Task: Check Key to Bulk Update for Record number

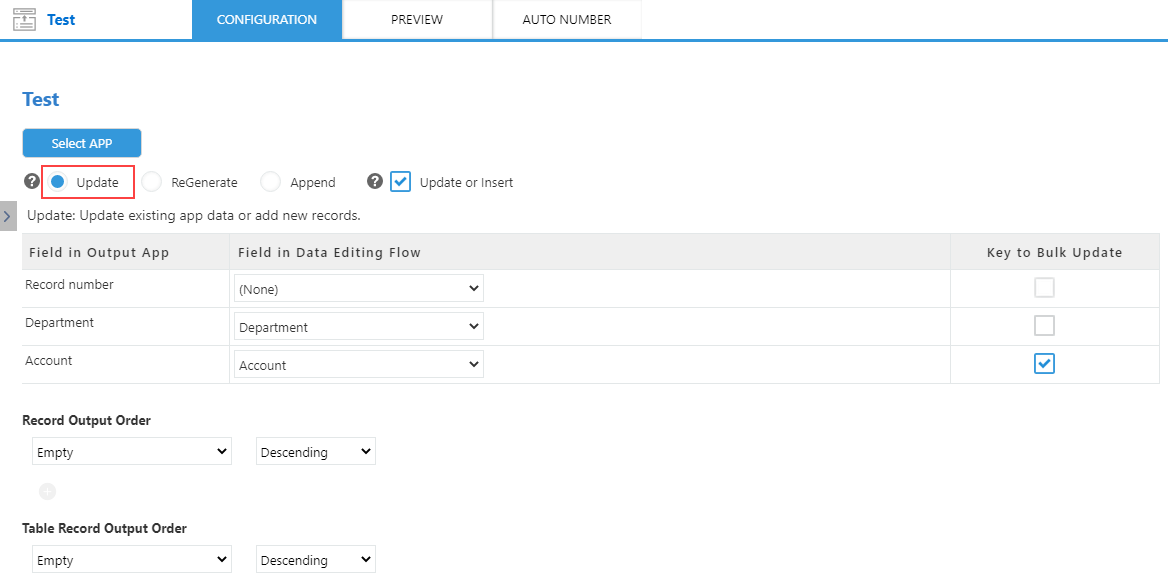Action: [1044, 288]
